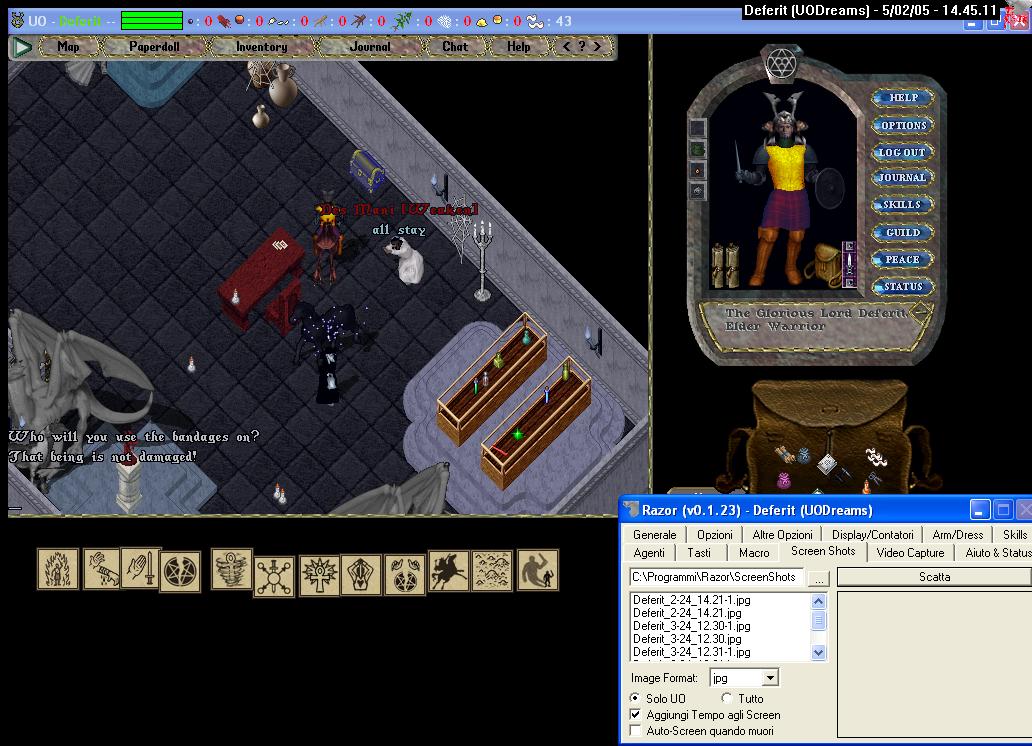Switch to the Arm/Dress tab
The image size is (1032, 746).
(x=958, y=535)
